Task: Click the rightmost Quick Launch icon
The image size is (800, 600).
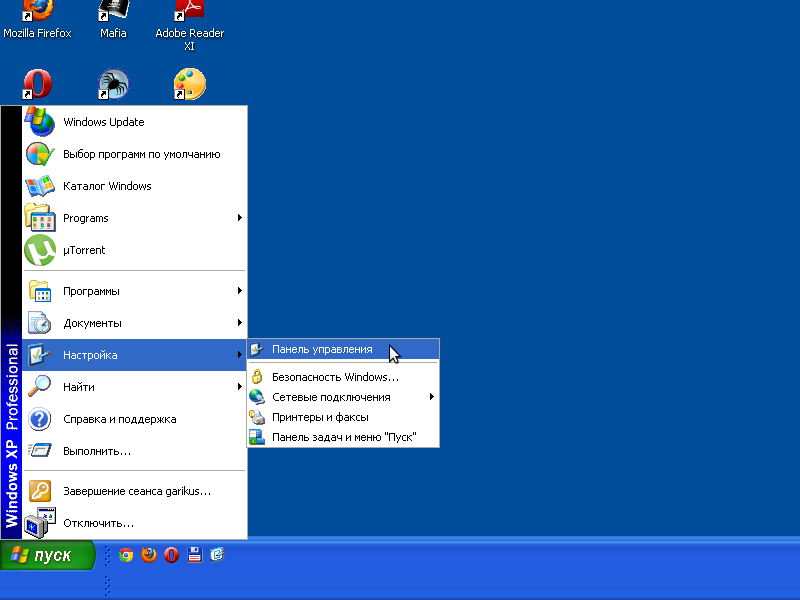Action: (217, 555)
